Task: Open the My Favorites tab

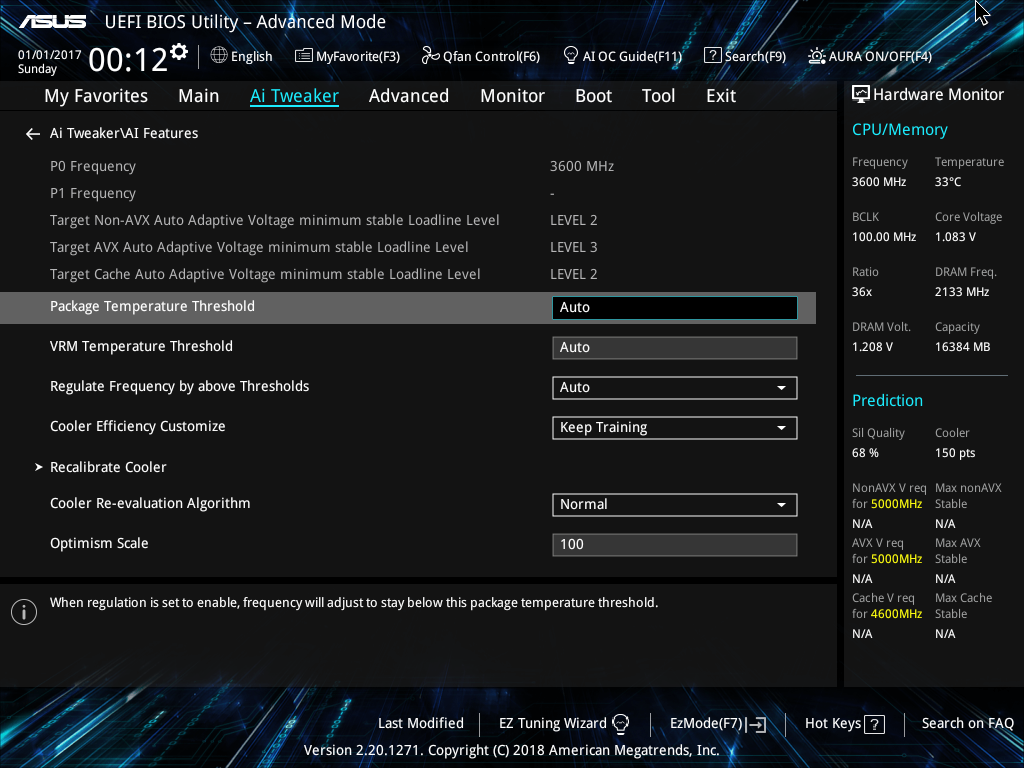Action: pyautogui.click(x=96, y=96)
